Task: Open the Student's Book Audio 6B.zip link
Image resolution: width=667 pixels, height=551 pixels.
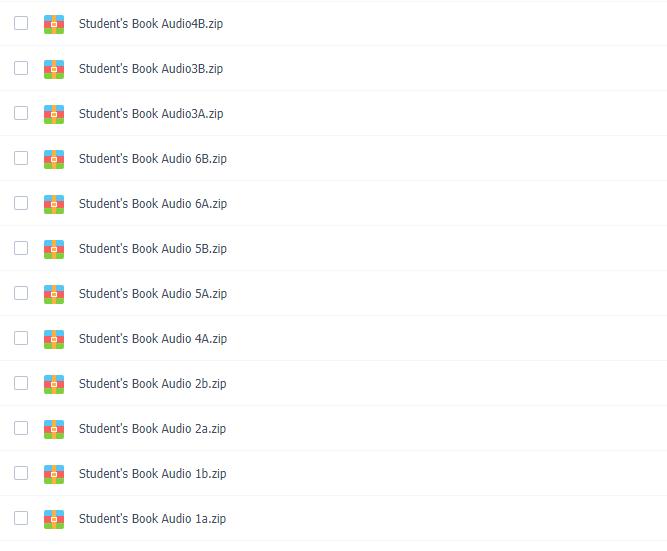Action: tap(153, 159)
